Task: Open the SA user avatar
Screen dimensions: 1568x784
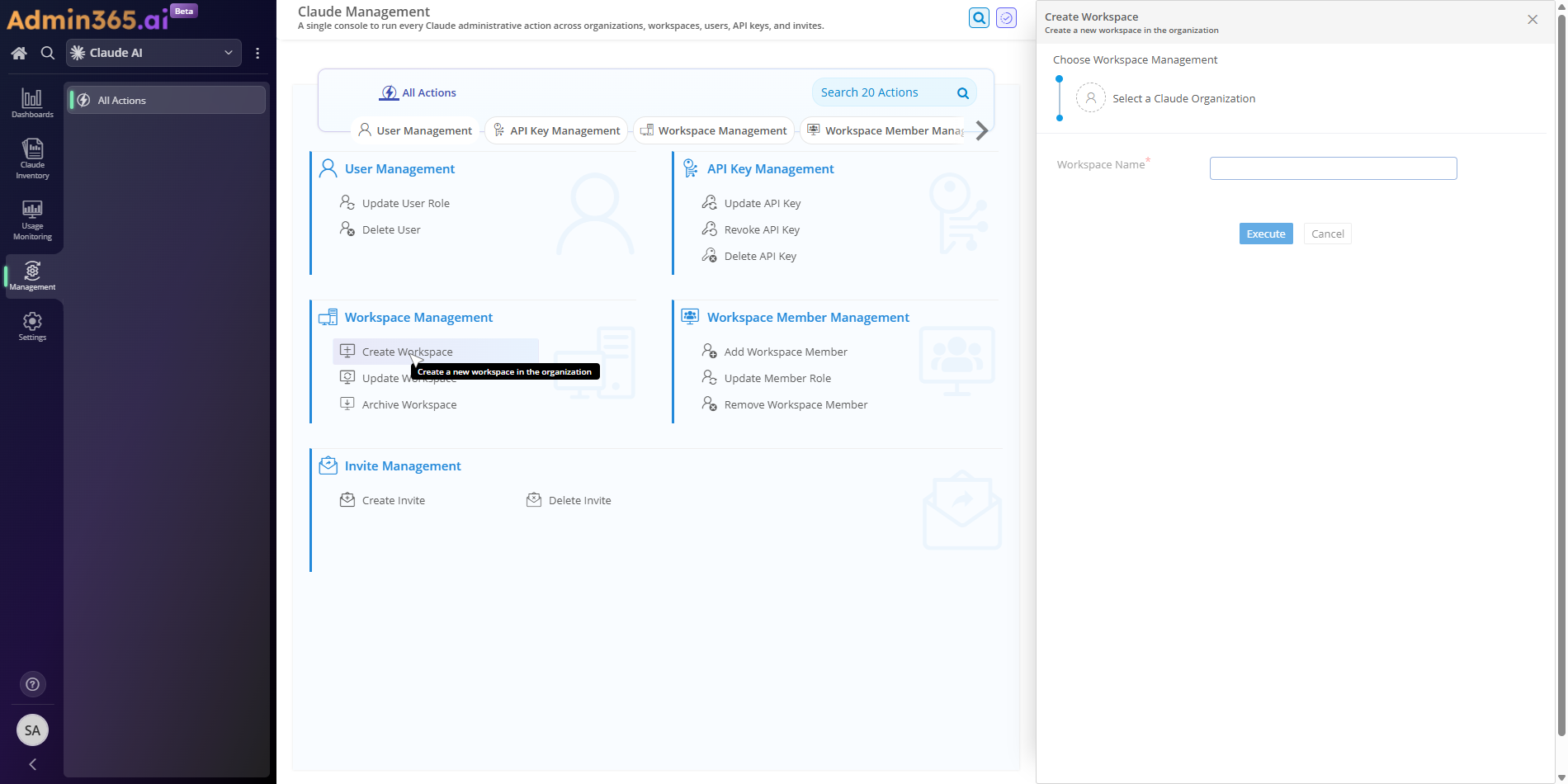Action: 32,730
